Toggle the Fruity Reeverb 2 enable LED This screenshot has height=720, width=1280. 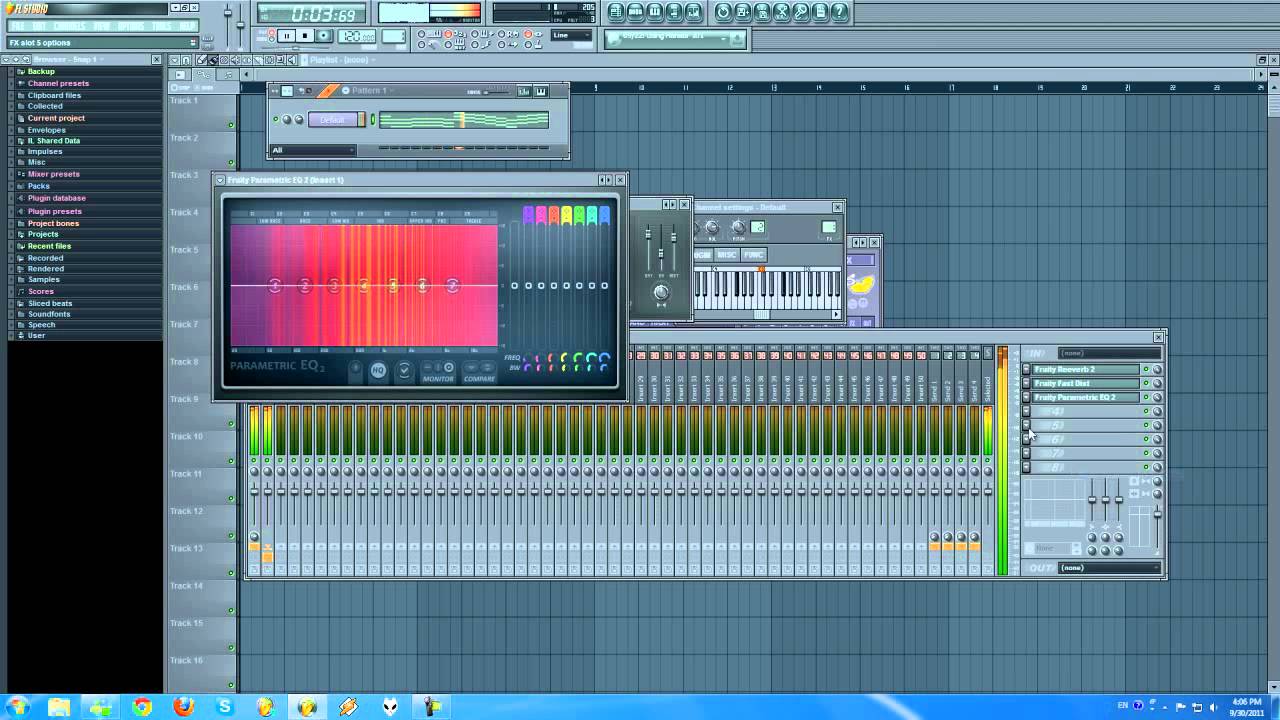coord(1146,370)
